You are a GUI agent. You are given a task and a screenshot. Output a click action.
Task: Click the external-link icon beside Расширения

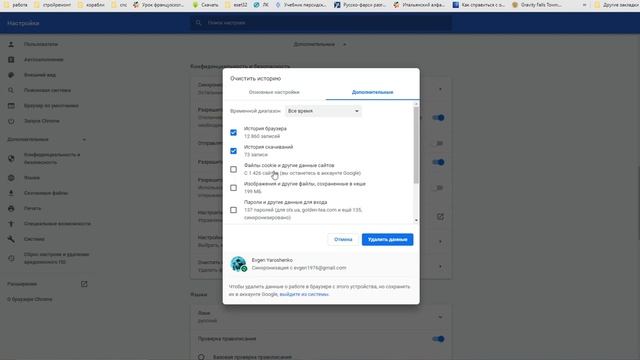click(84, 284)
